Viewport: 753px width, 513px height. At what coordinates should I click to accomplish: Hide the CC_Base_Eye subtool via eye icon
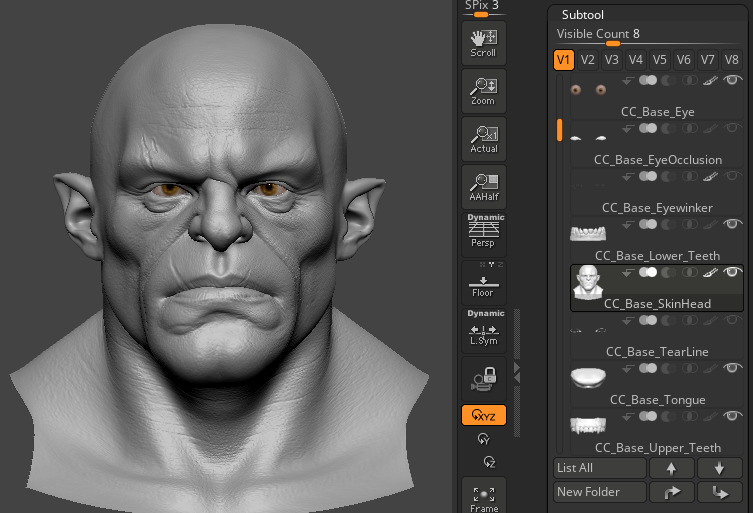click(x=732, y=80)
